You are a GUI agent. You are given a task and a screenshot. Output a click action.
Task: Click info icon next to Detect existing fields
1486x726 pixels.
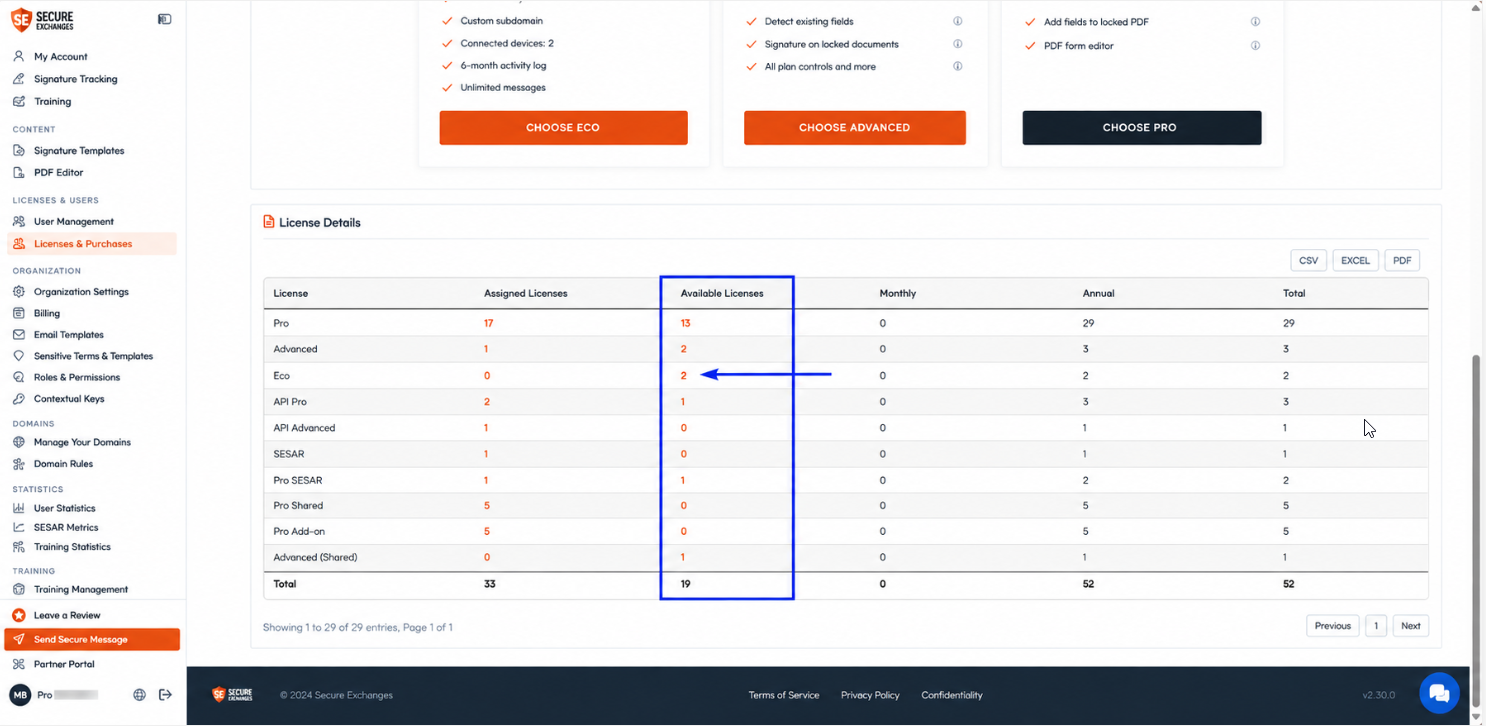(958, 21)
